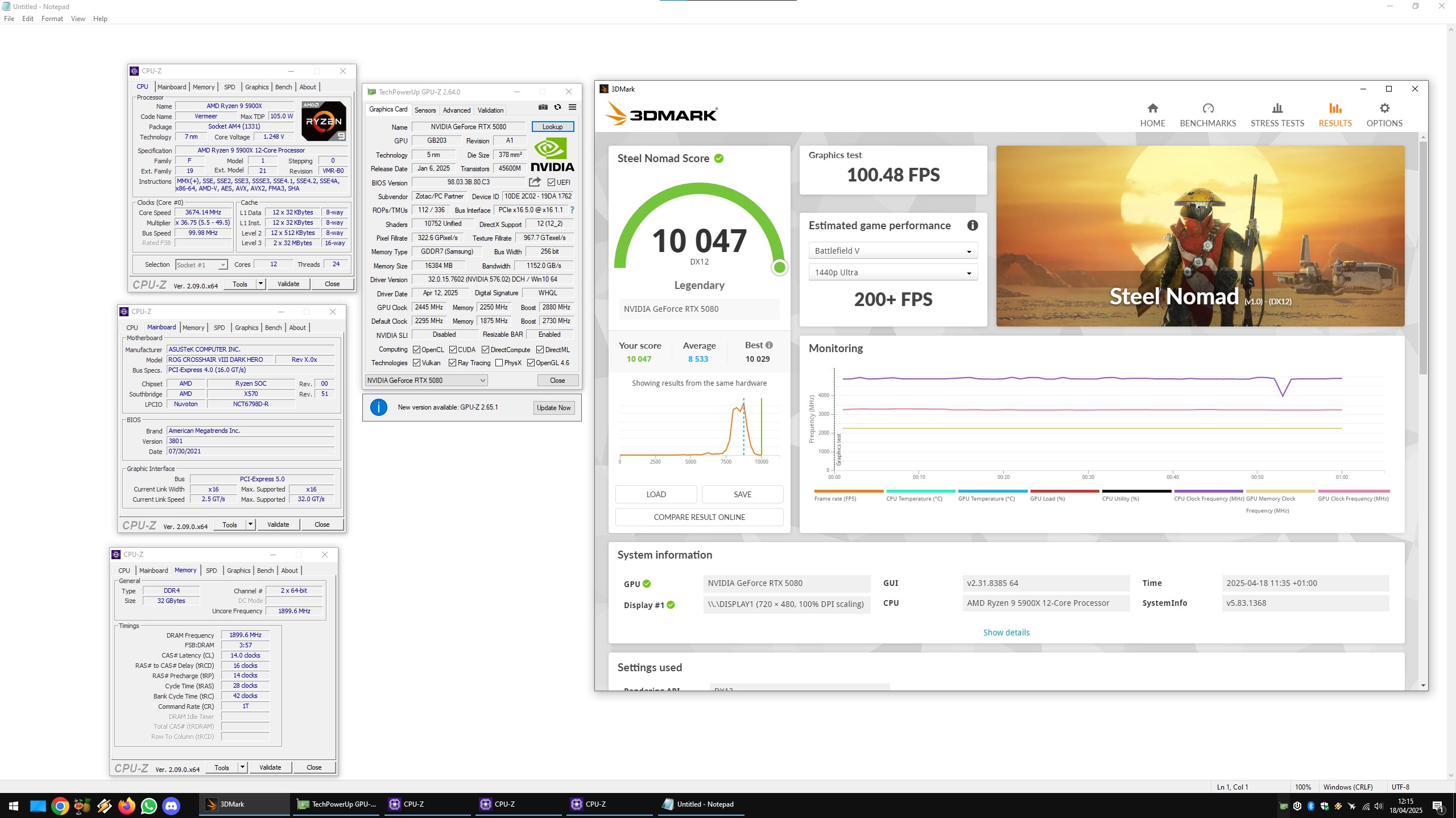Click the LOAD result button
The width and height of the screenshot is (1456, 818).
[656, 494]
